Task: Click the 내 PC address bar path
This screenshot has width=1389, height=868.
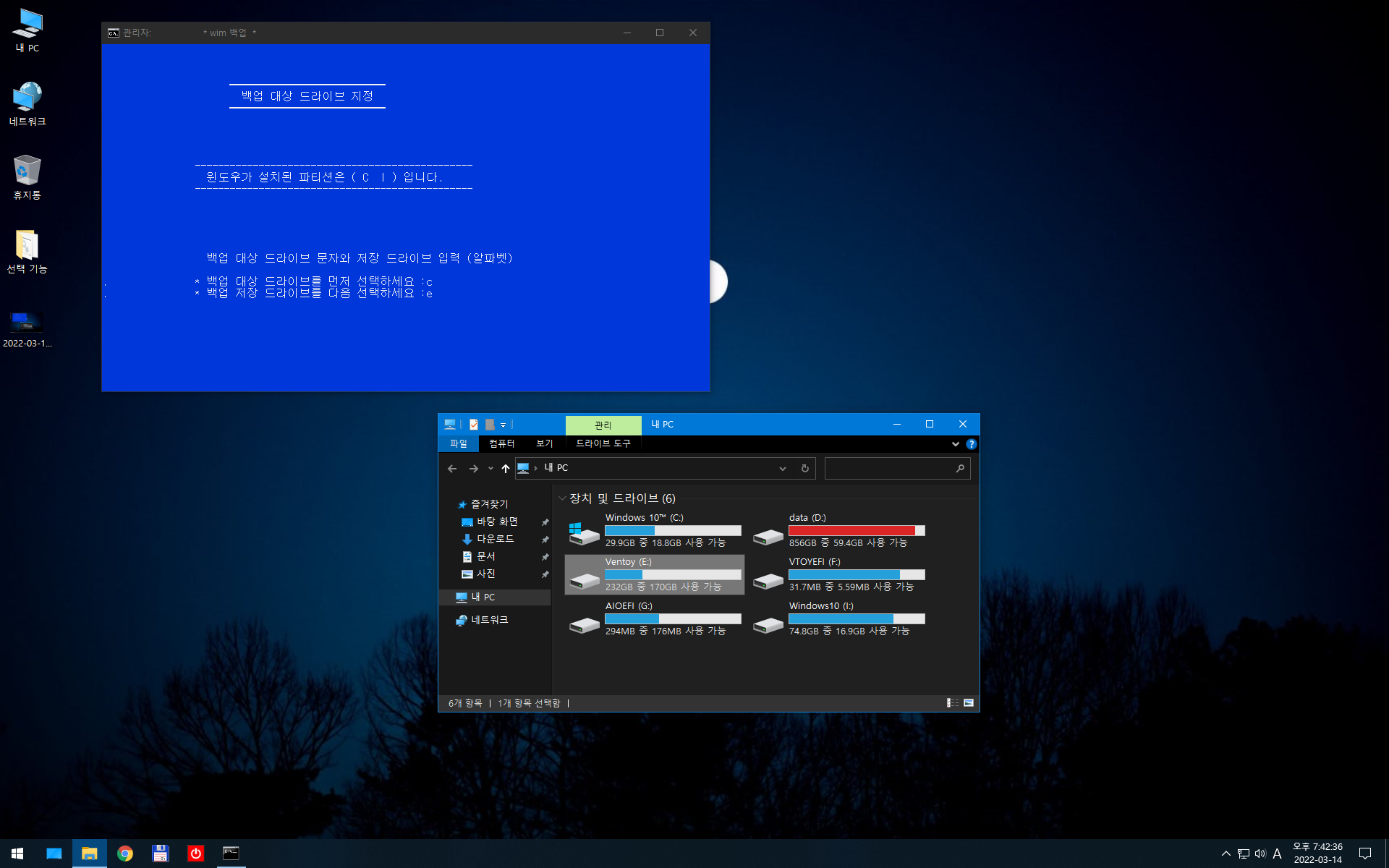Action: (556, 468)
